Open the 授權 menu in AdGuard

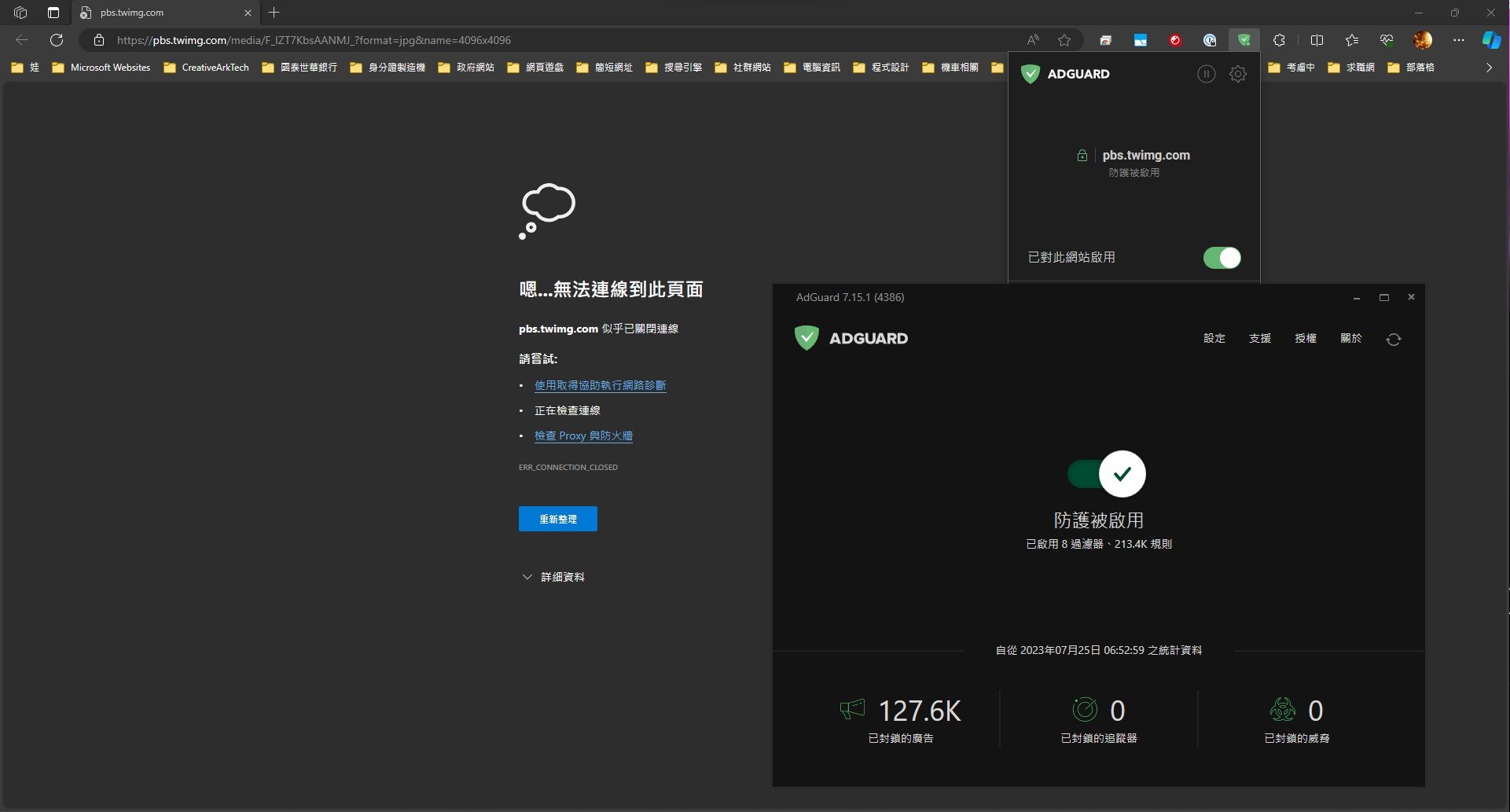(x=1305, y=338)
